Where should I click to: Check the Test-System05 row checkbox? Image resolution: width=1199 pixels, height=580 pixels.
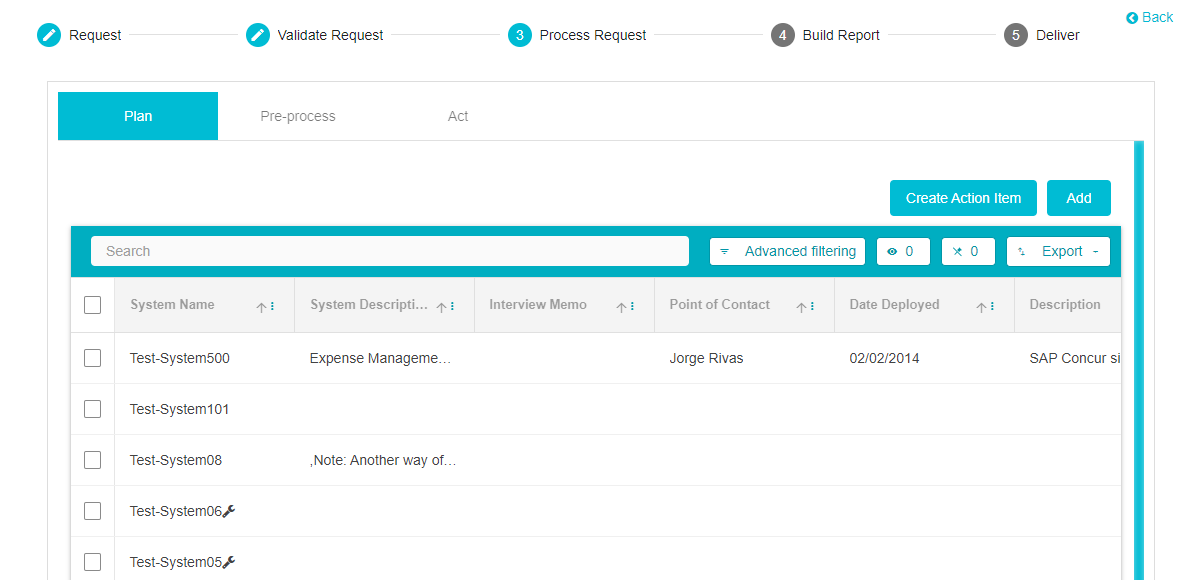point(93,562)
